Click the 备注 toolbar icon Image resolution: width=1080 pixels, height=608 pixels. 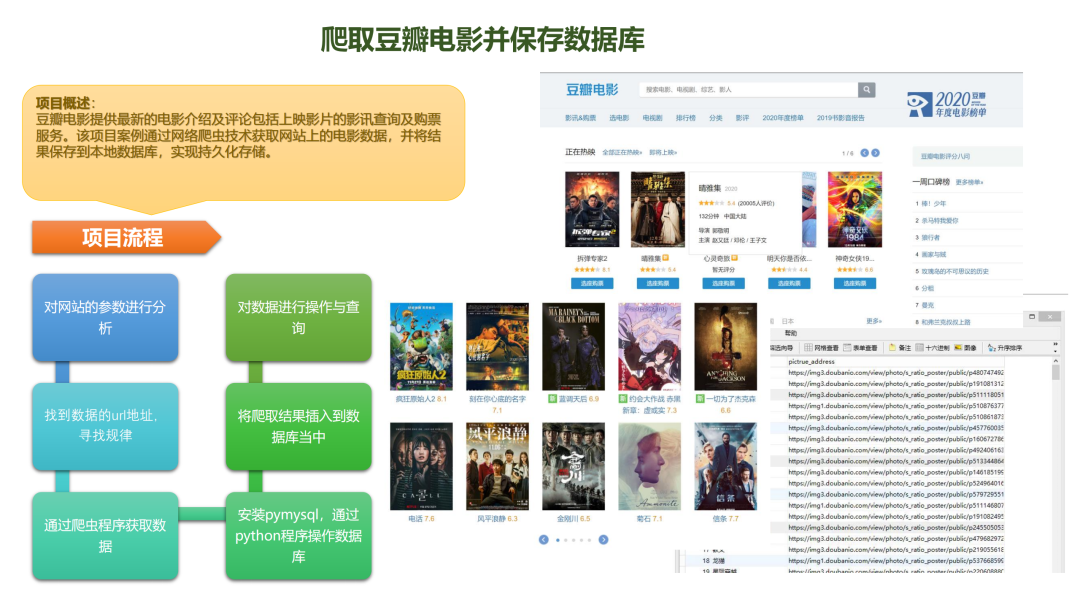[x=900, y=348]
